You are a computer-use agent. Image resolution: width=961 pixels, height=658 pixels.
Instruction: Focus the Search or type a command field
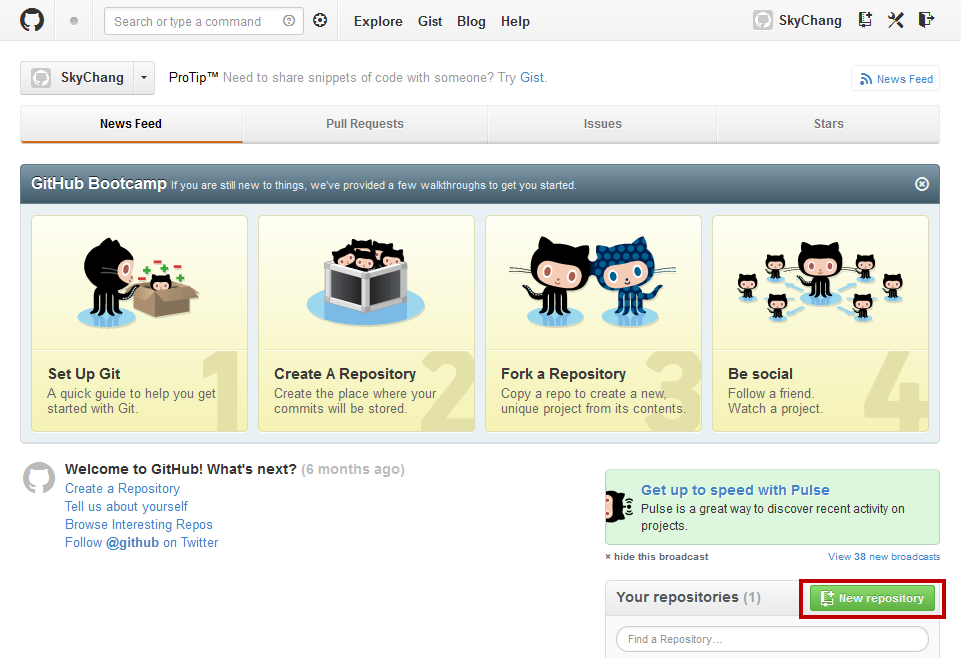pyautogui.click(x=204, y=21)
